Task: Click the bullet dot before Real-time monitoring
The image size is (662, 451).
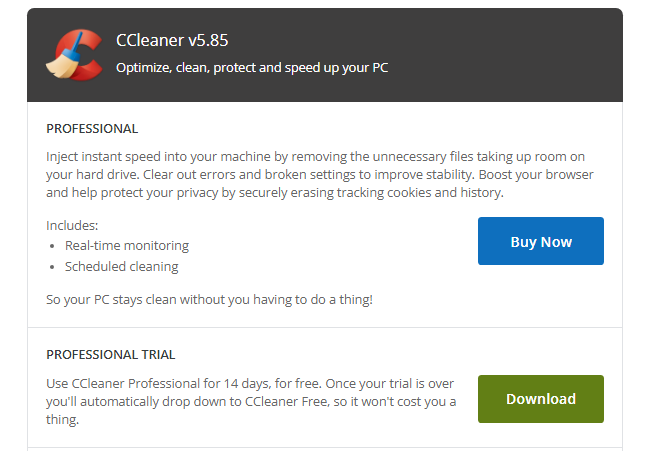Action: 53,246
